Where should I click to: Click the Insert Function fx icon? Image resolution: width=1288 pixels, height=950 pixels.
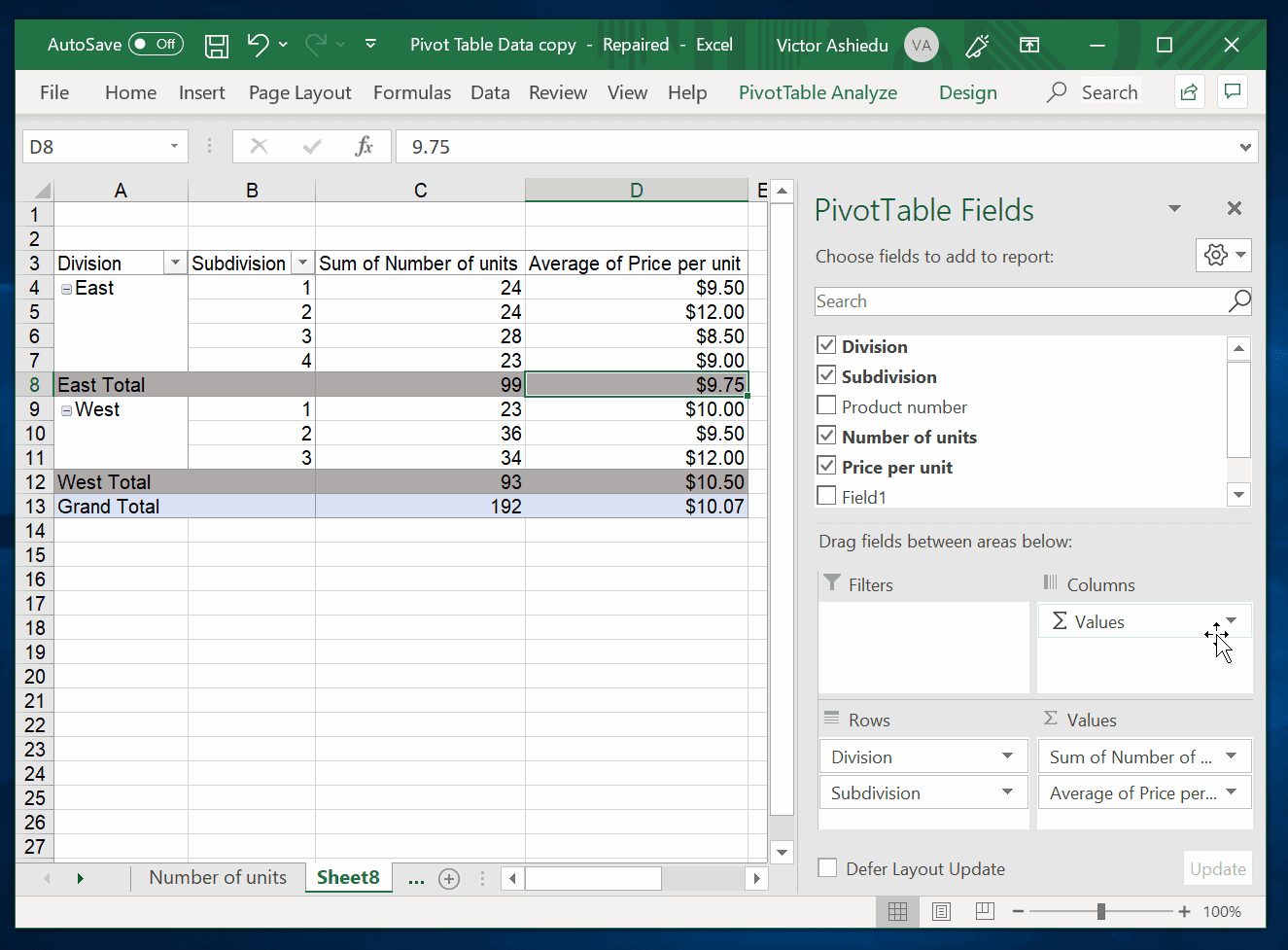(365, 147)
